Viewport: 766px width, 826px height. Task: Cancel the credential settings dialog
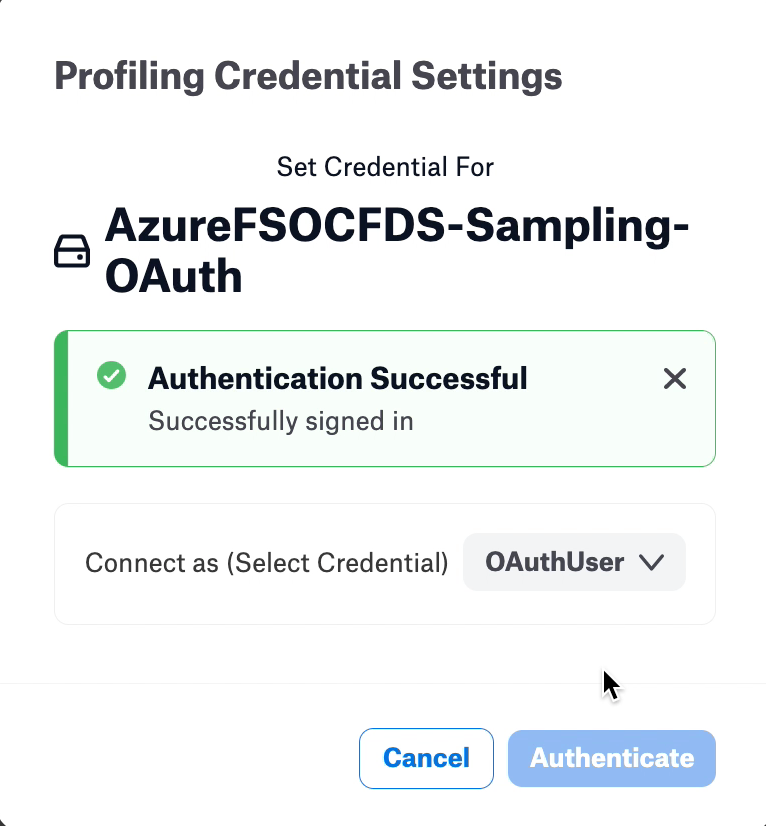point(426,758)
